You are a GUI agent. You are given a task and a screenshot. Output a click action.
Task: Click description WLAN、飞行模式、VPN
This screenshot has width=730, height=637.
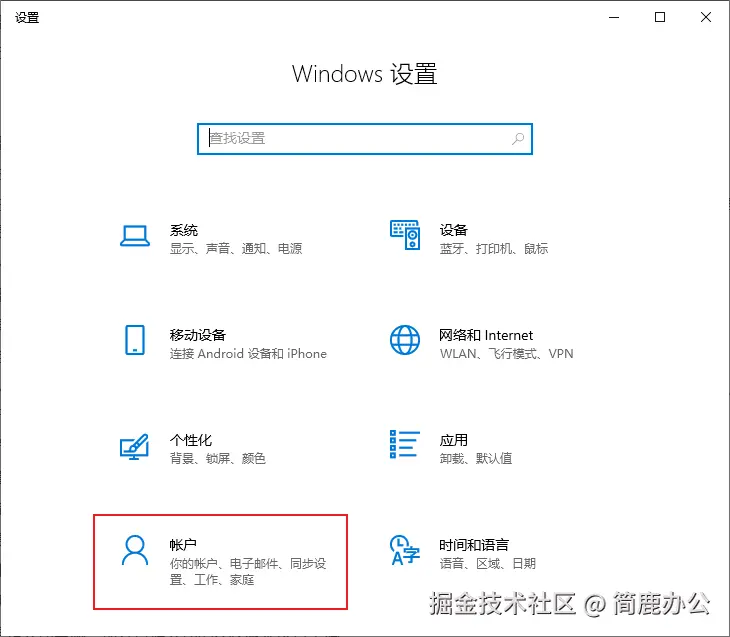click(507, 353)
